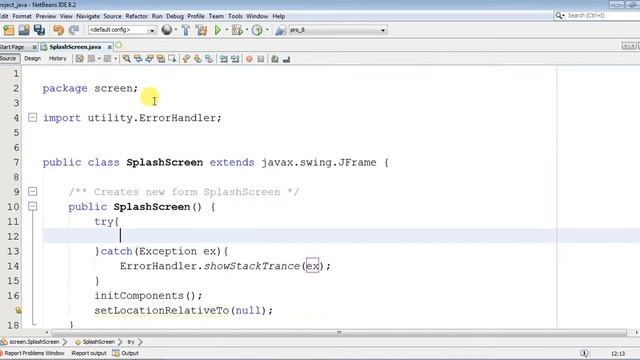The image size is (640, 360).
Task: Click the Toggle Bookmark icon
Action: [x=209, y=59]
